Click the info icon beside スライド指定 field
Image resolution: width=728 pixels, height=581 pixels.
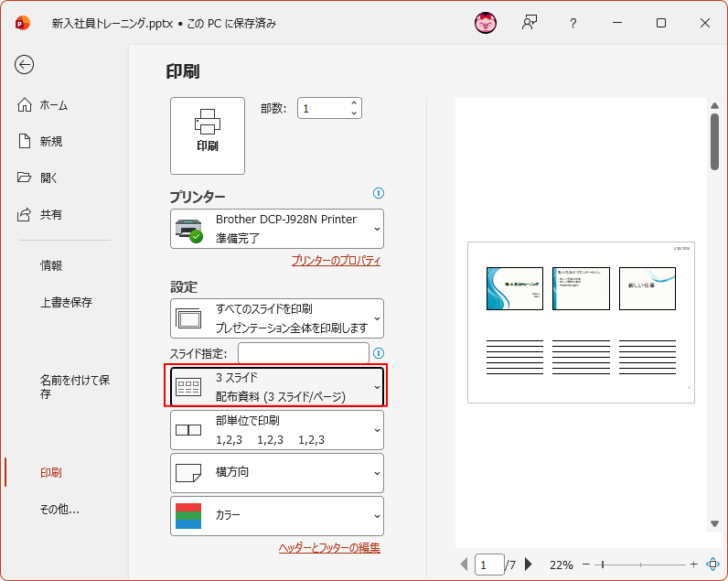(x=378, y=353)
